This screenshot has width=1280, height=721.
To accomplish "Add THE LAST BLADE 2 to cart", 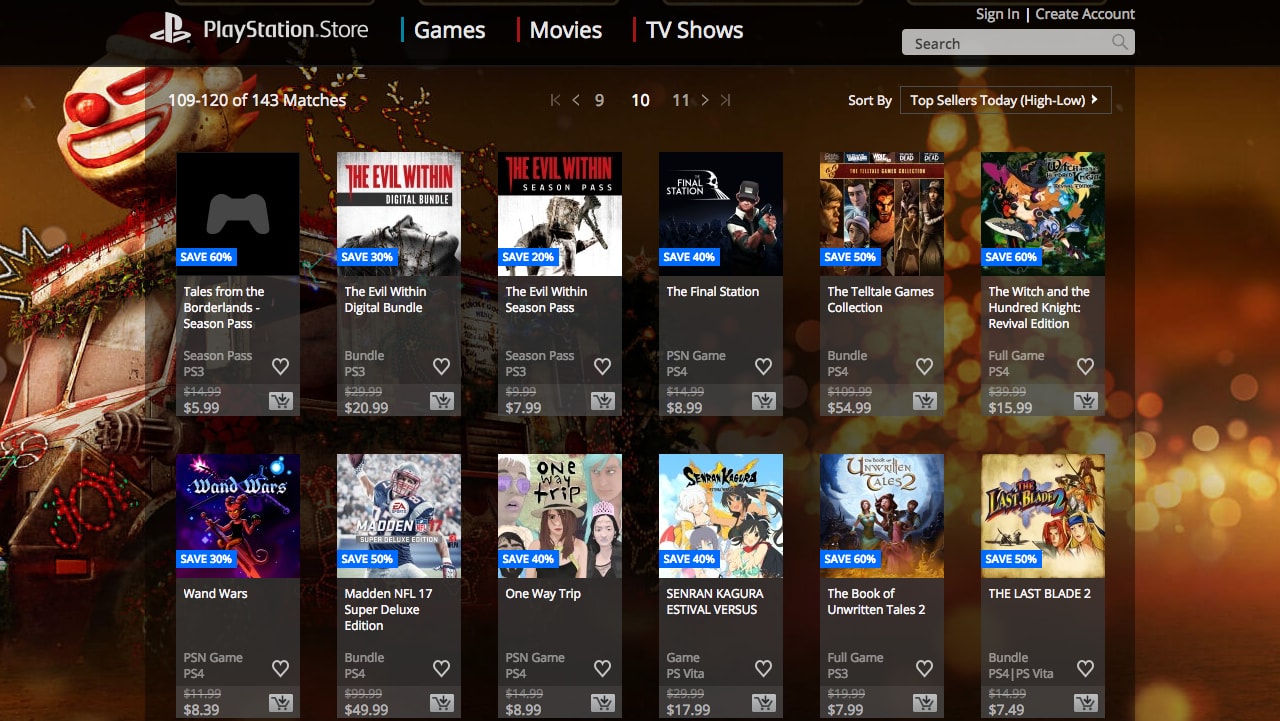I will click(1085, 703).
